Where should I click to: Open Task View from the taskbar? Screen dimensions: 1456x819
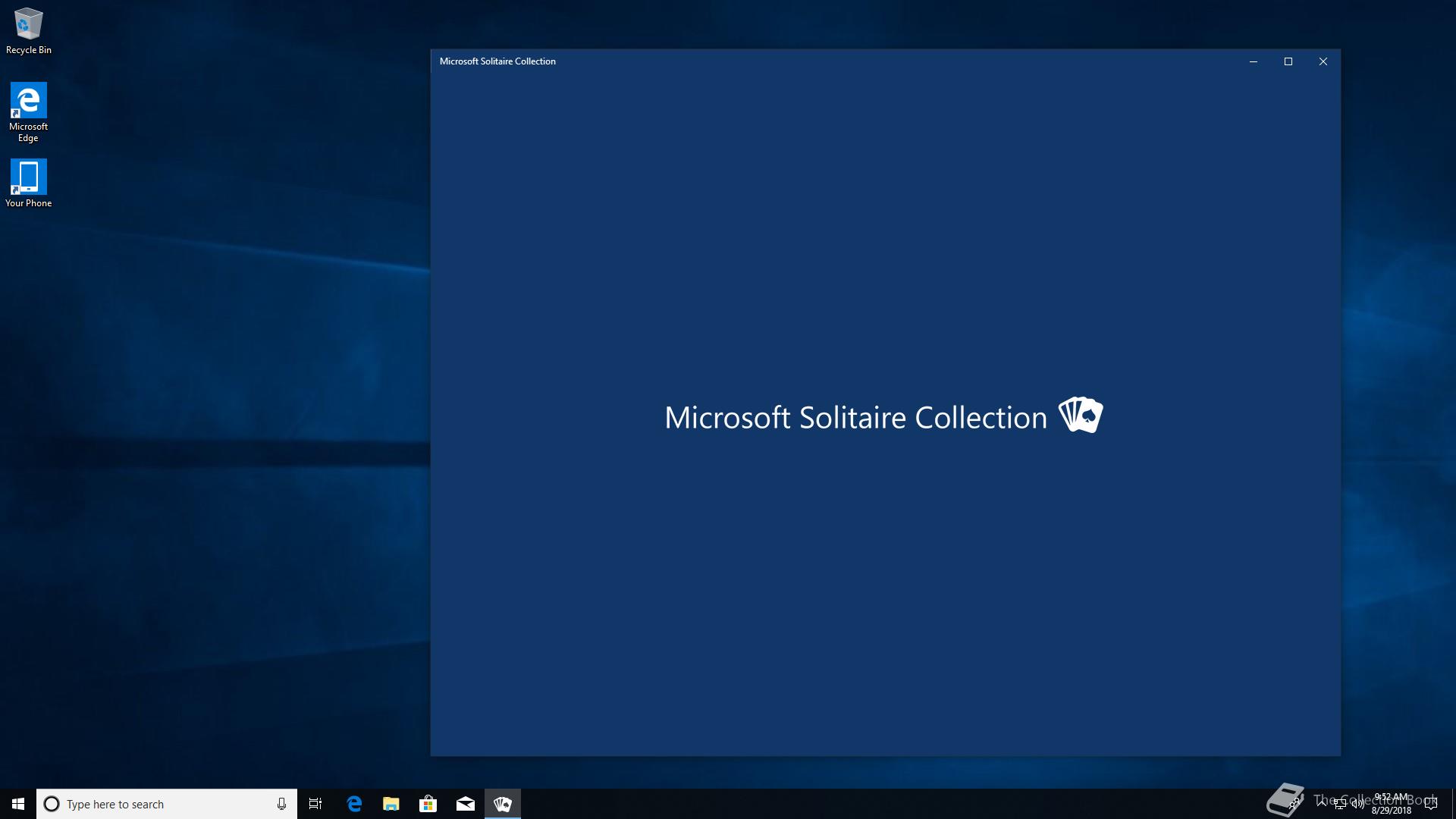click(315, 804)
